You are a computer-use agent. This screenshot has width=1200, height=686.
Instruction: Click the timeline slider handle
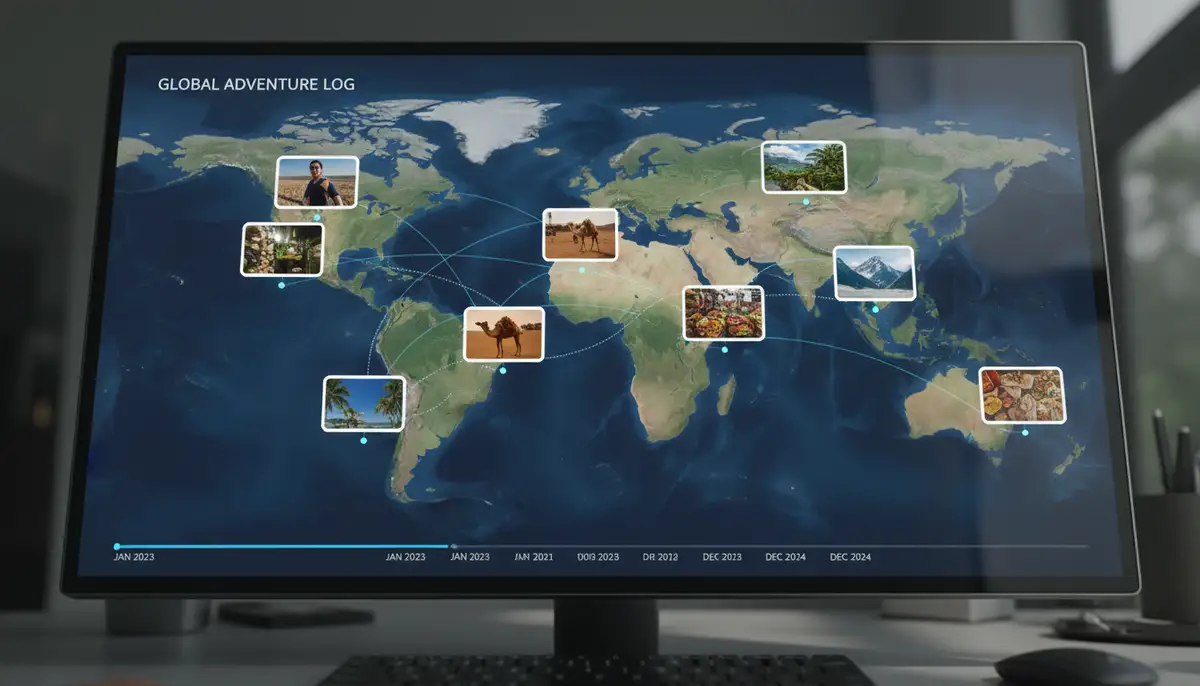[x=452, y=546]
